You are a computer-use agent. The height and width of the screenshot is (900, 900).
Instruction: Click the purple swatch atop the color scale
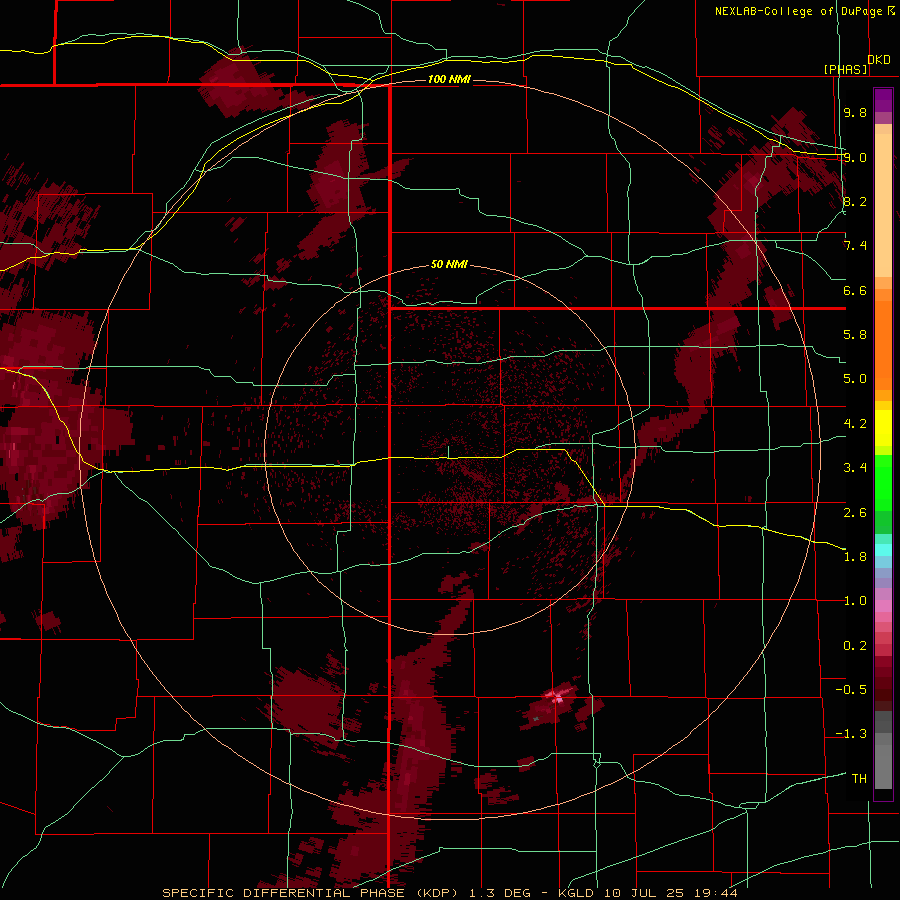pyautogui.click(x=883, y=100)
